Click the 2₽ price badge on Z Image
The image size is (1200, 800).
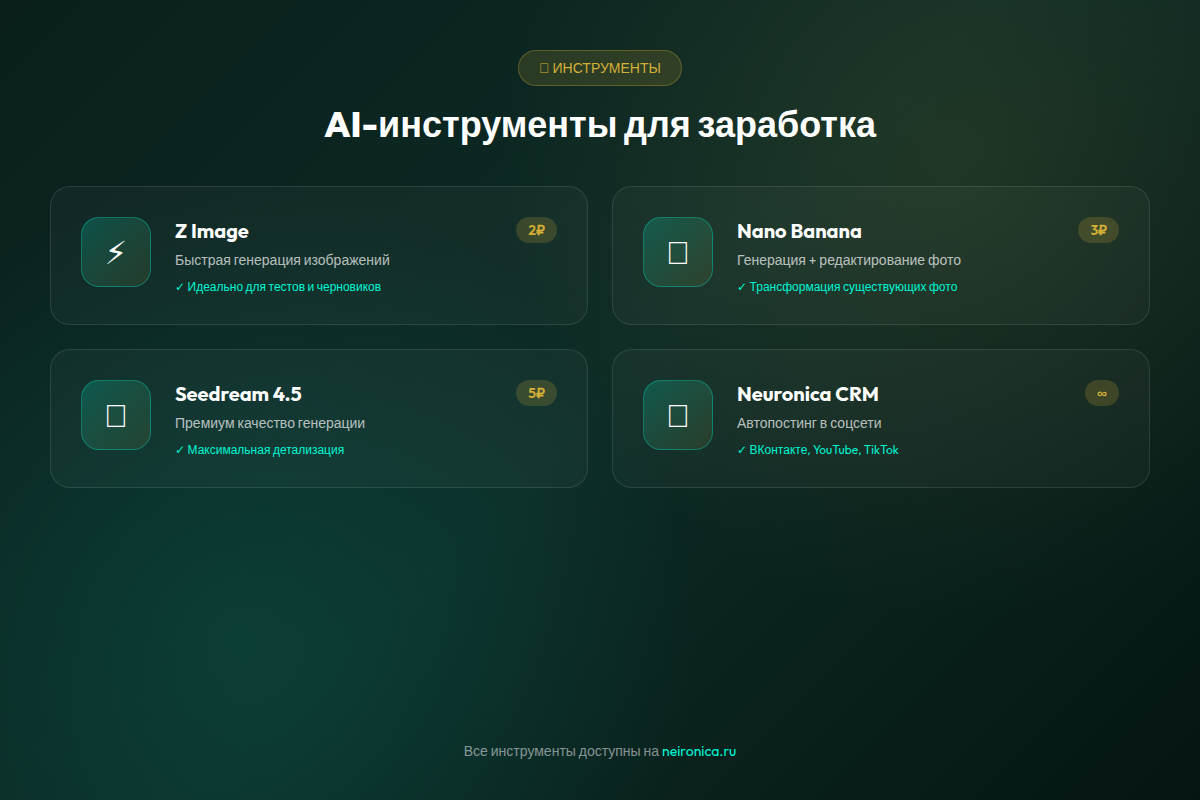coord(537,230)
